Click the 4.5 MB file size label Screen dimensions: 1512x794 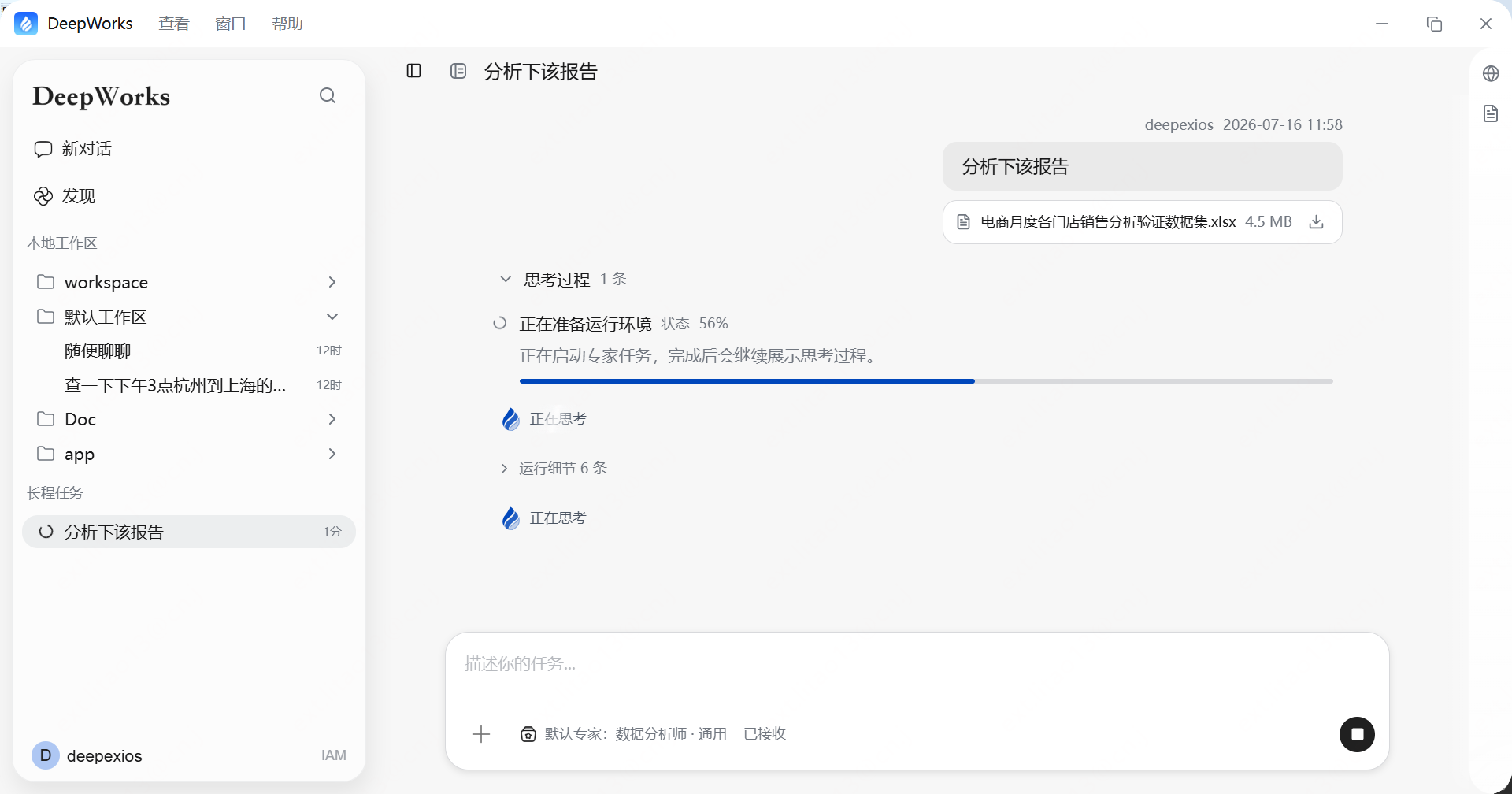click(x=1269, y=222)
